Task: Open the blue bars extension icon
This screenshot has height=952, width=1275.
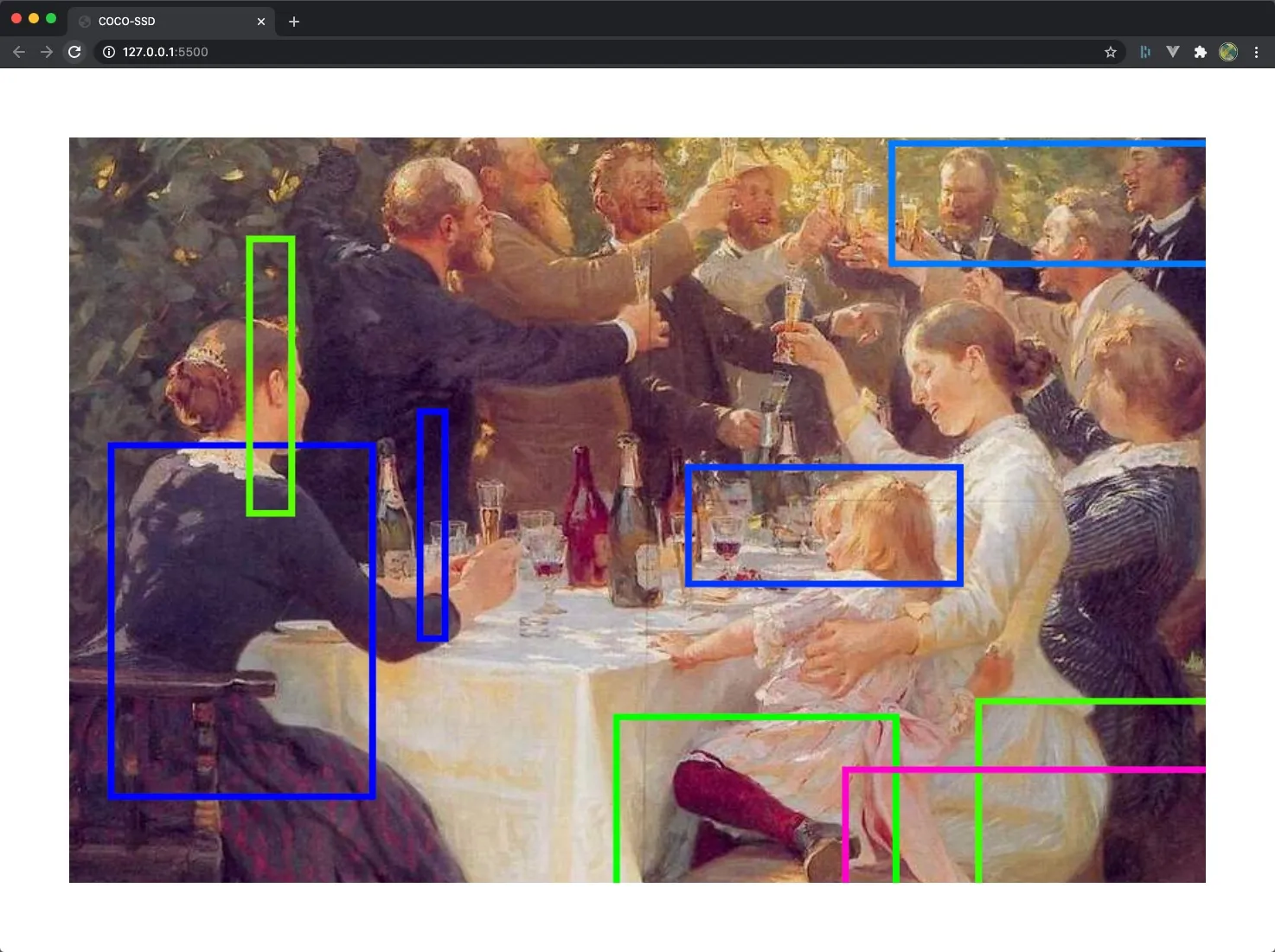Action: (x=1145, y=52)
